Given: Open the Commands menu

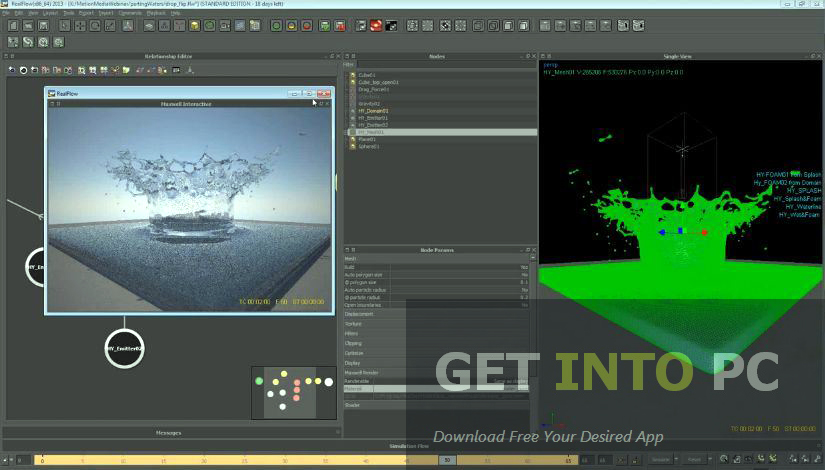Looking at the screenshot, I should click(x=129, y=13).
